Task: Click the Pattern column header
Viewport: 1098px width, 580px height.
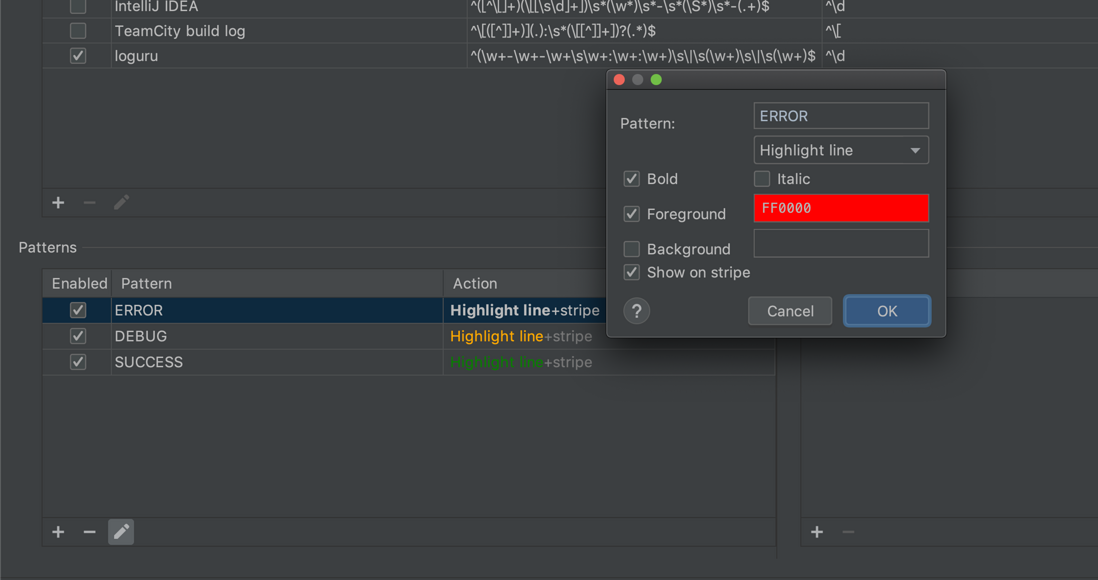Action: click(146, 284)
